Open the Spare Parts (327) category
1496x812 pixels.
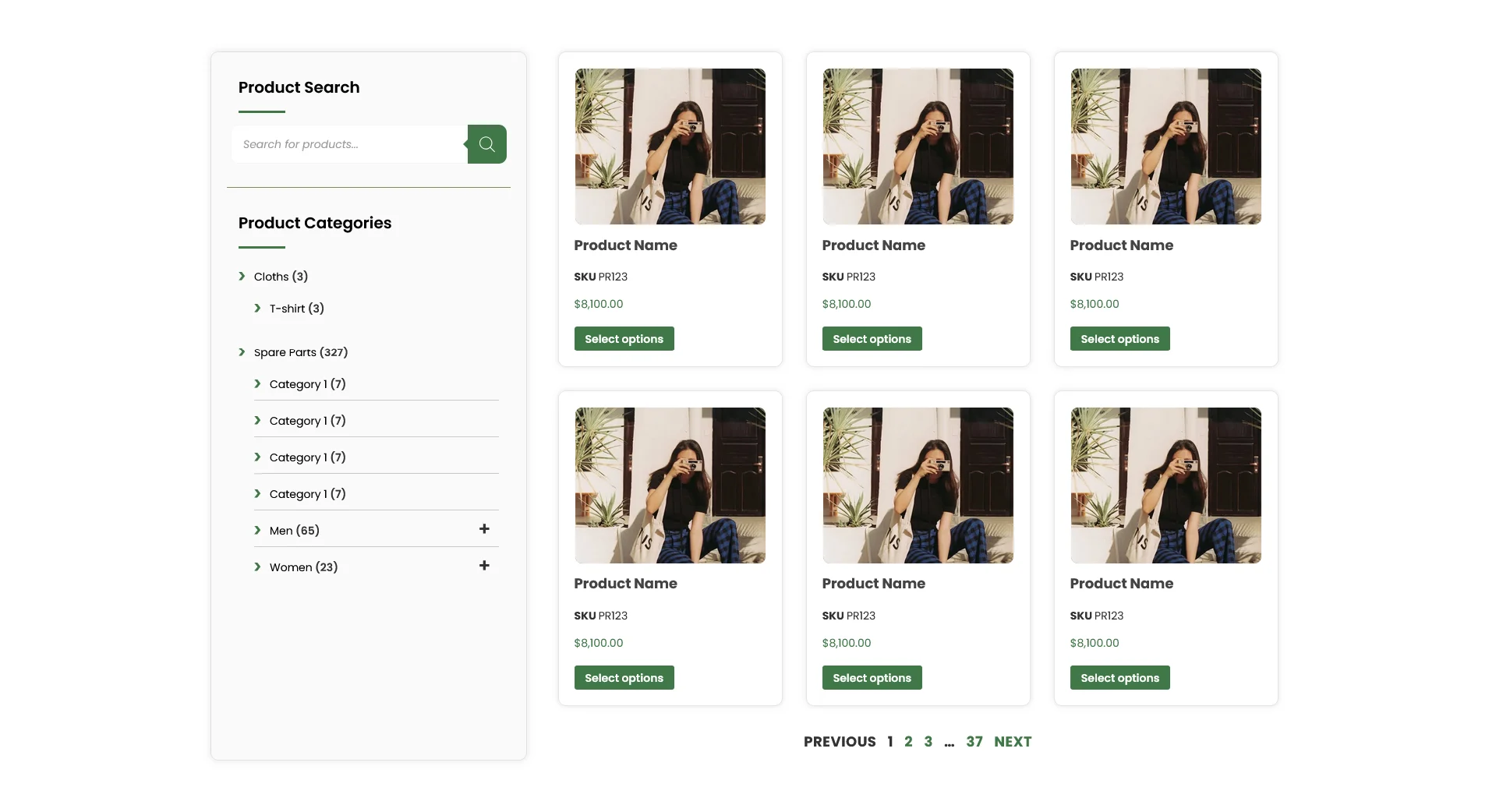301,352
